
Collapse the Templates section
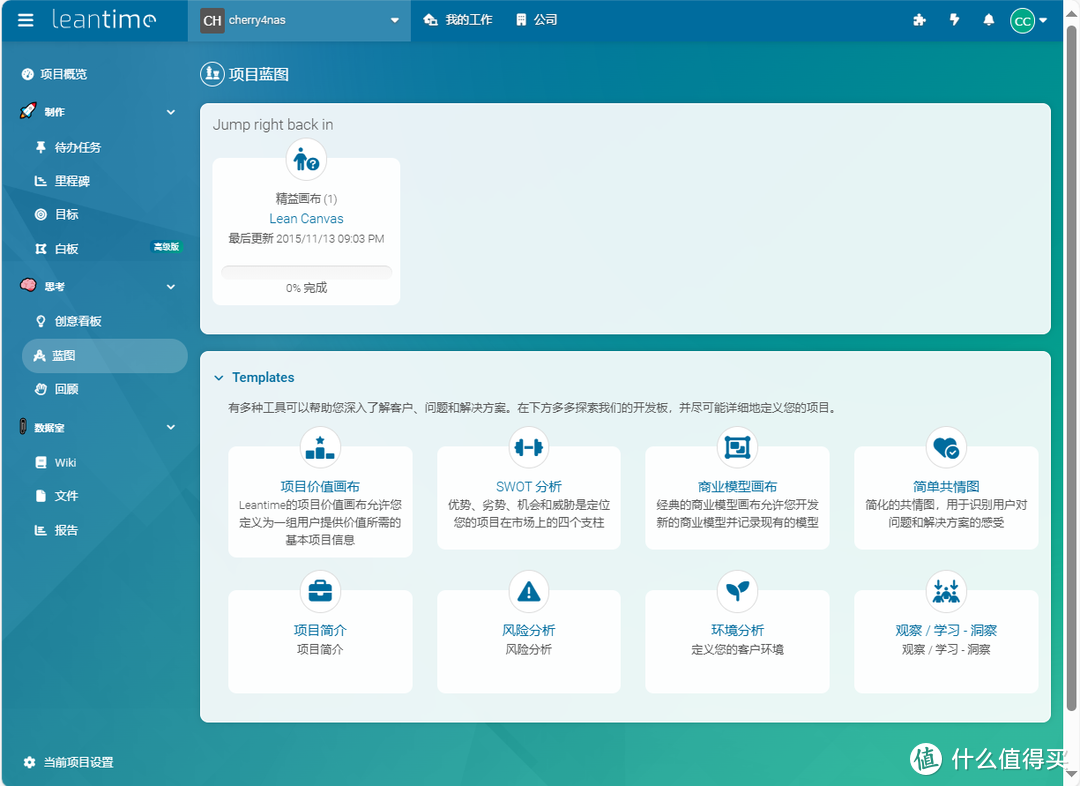coord(220,377)
